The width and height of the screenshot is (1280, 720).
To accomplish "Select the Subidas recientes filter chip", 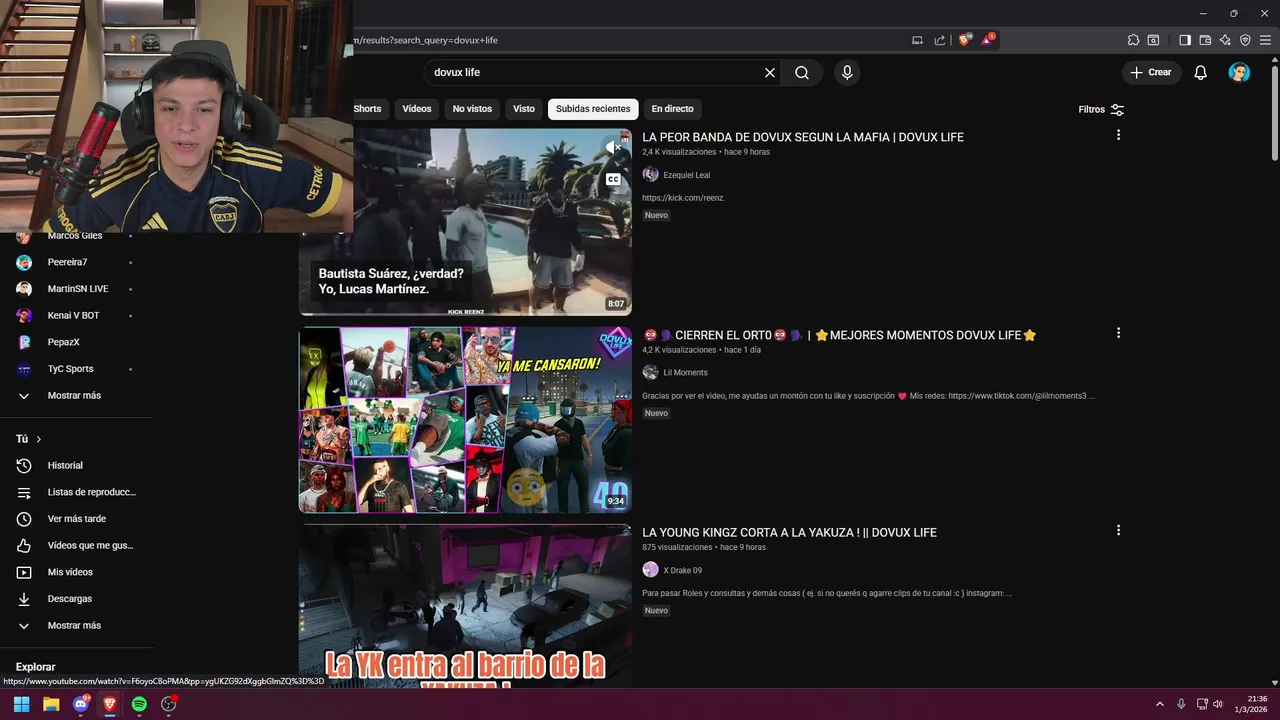I will (593, 109).
